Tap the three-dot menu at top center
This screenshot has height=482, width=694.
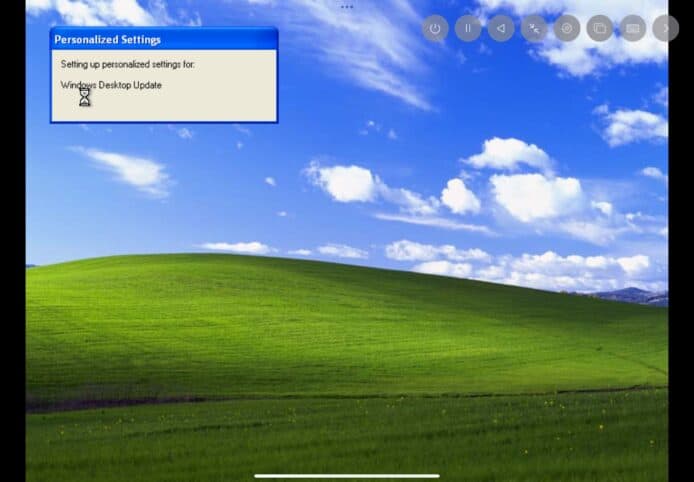pyautogui.click(x=347, y=6)
